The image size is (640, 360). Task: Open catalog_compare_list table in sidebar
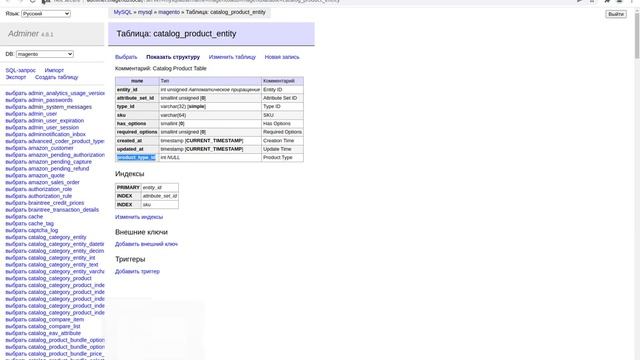pyautogui.click(x=54, y=327)
